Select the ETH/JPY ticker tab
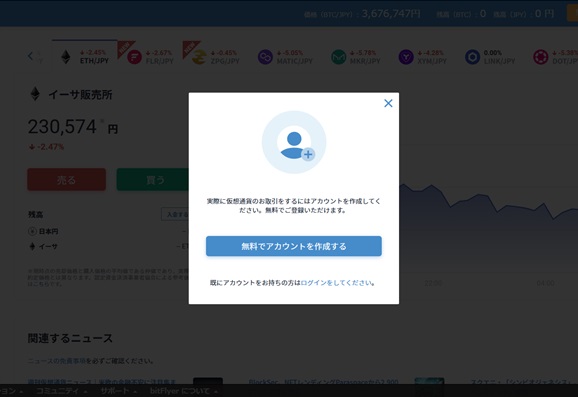Screen dimensions: 578x397 pos(85,56)
